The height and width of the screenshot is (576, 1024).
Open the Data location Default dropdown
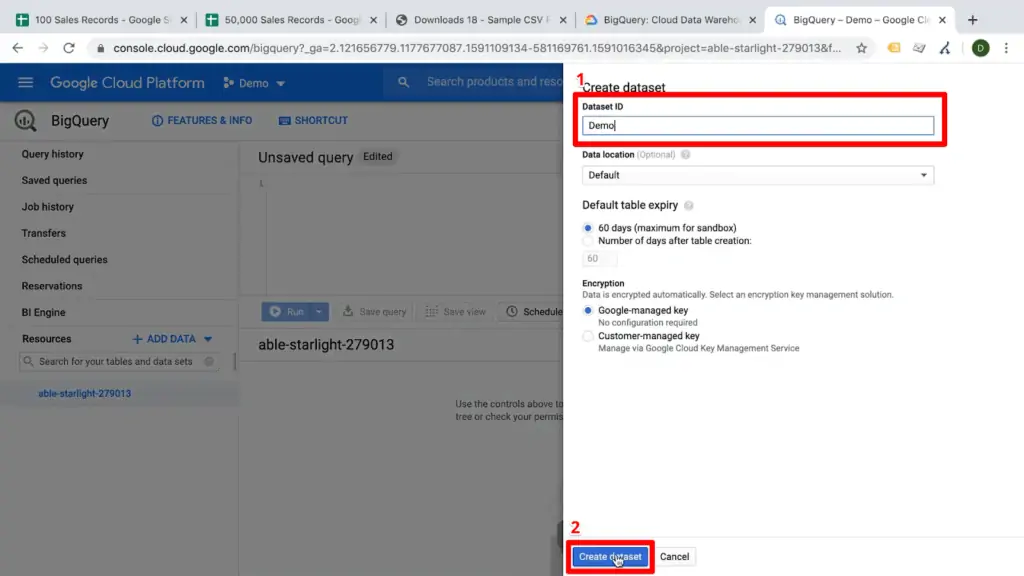757,175
